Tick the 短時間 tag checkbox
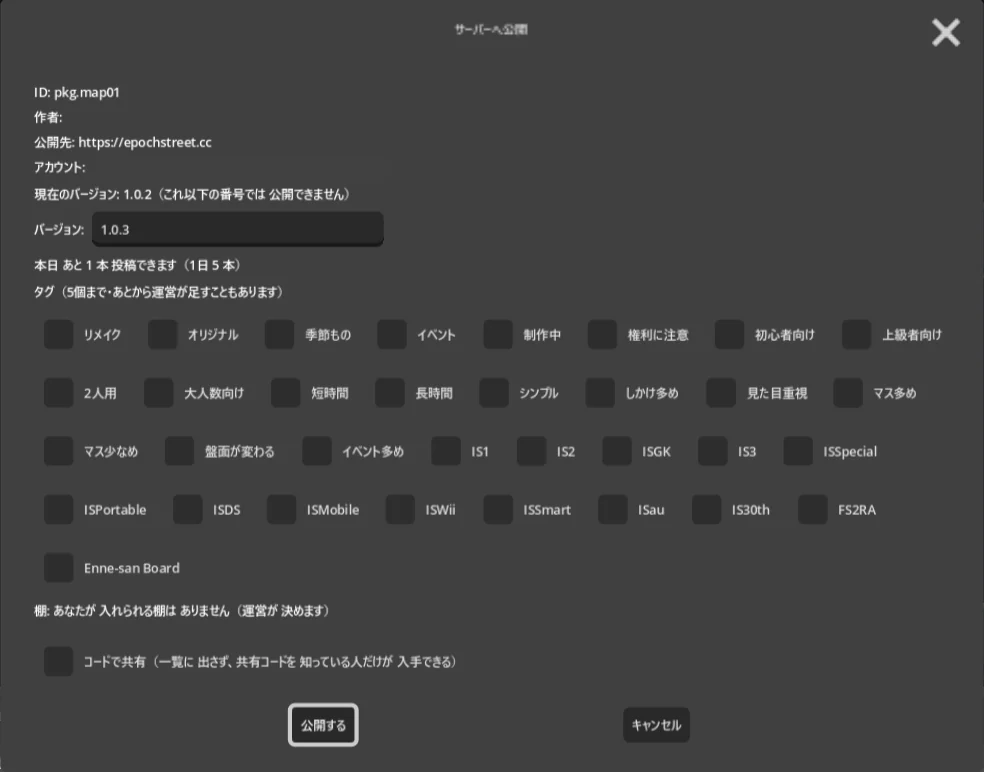Screen dimensions: 984x772 tap(286, 393)
